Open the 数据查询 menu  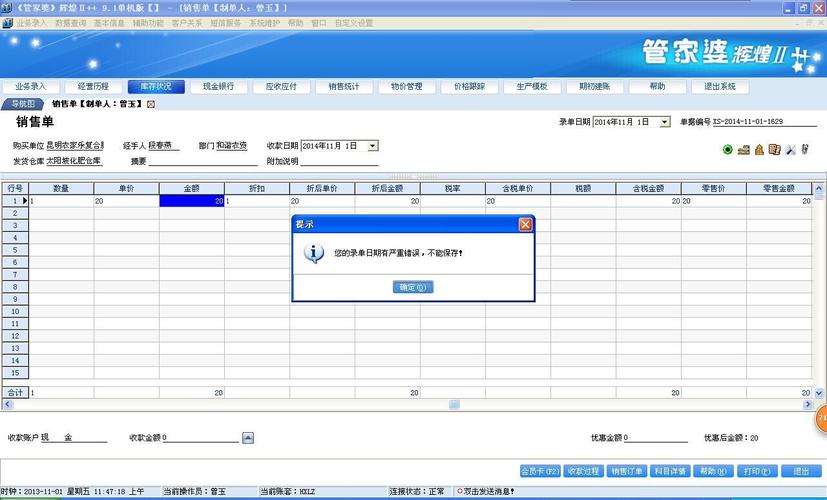point(70,23)
